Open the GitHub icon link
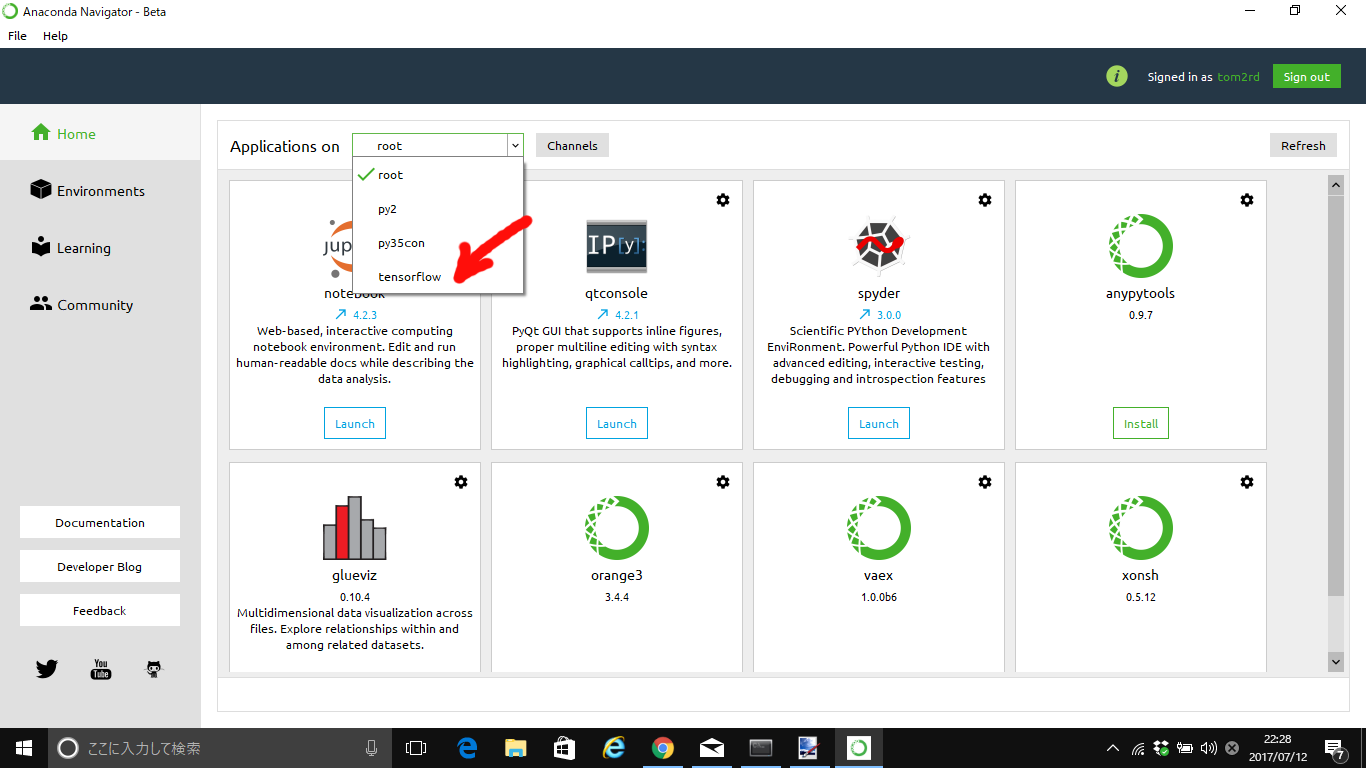The height and width of the screenshot is (768, 1366). tap(154, 669)
